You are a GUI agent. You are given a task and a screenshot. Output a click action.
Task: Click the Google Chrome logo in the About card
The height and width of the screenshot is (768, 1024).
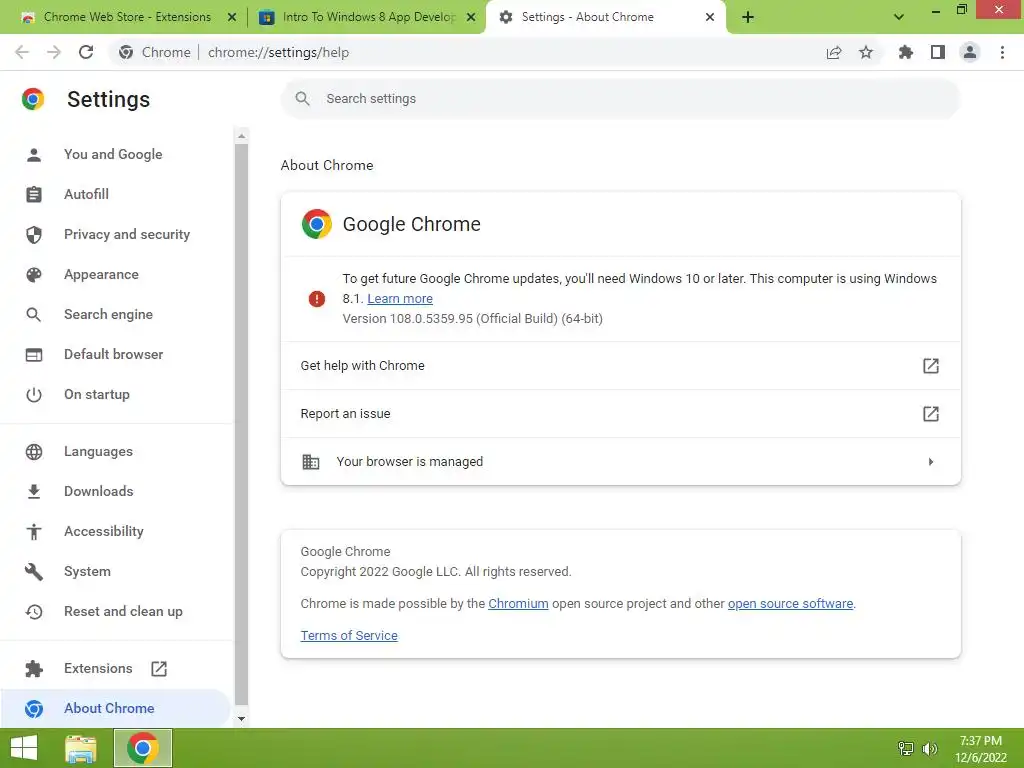317,224
